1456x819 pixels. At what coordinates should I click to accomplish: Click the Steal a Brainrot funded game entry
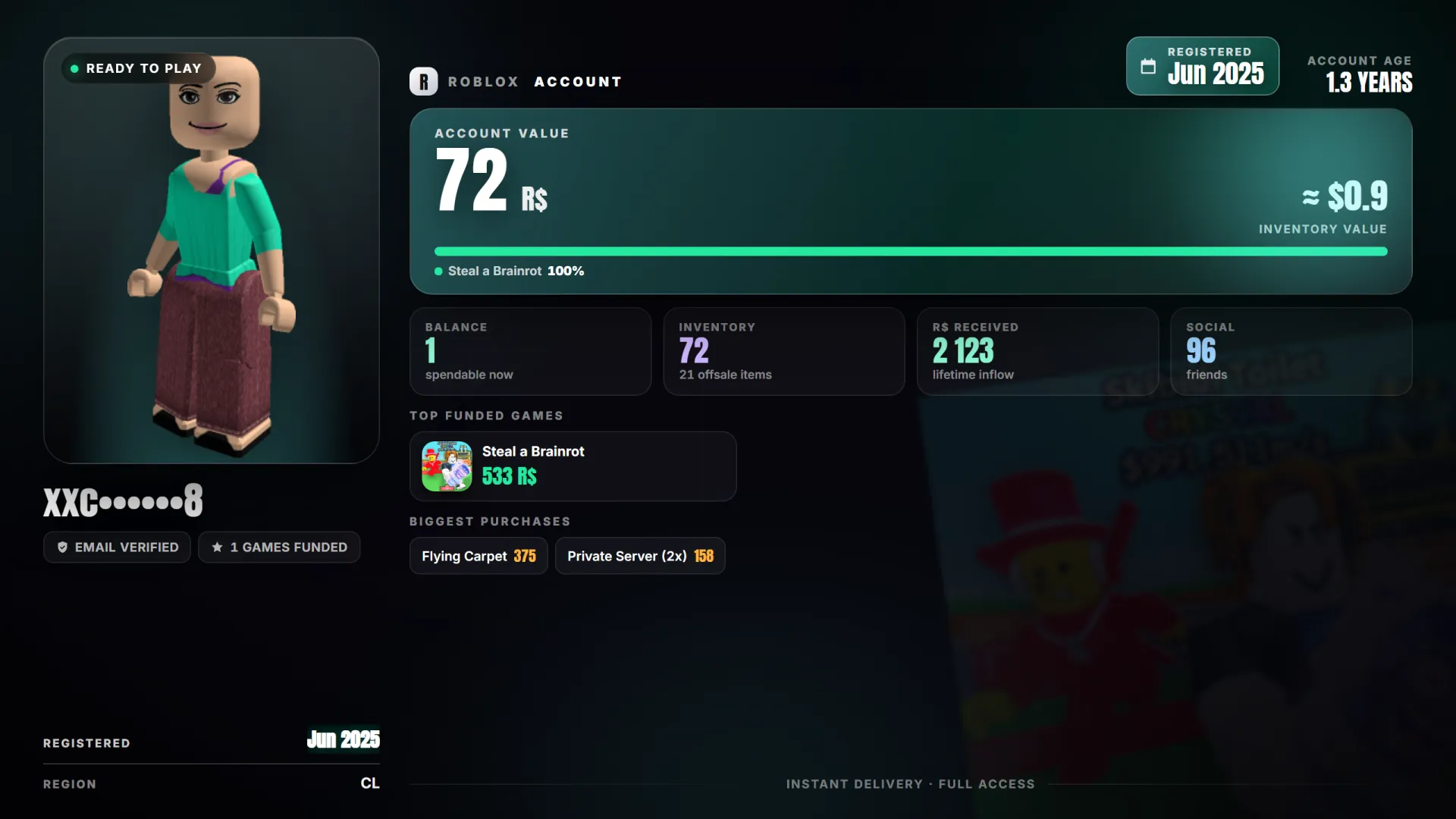[573, 466]
